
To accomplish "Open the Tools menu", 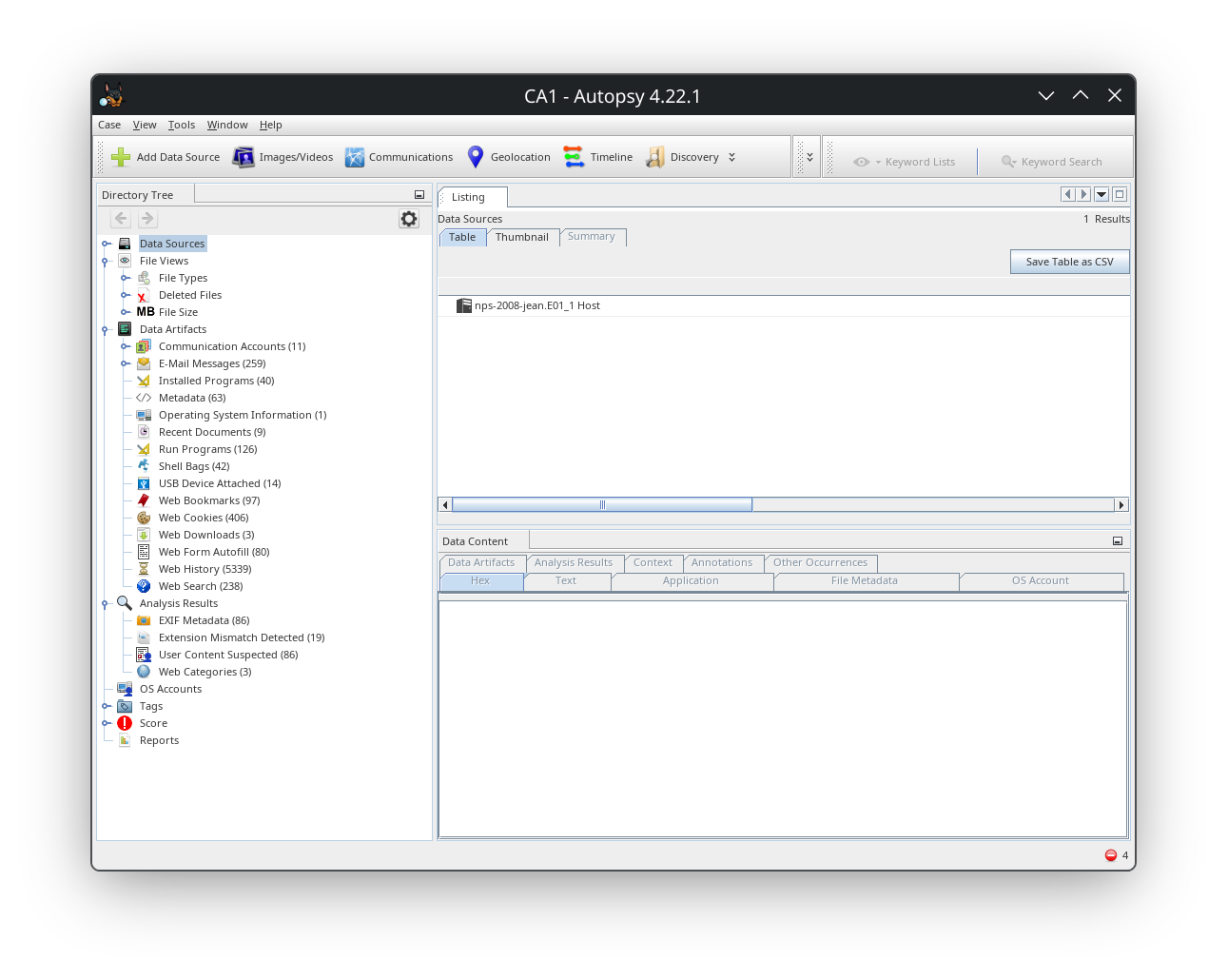I will coord(181,125).
